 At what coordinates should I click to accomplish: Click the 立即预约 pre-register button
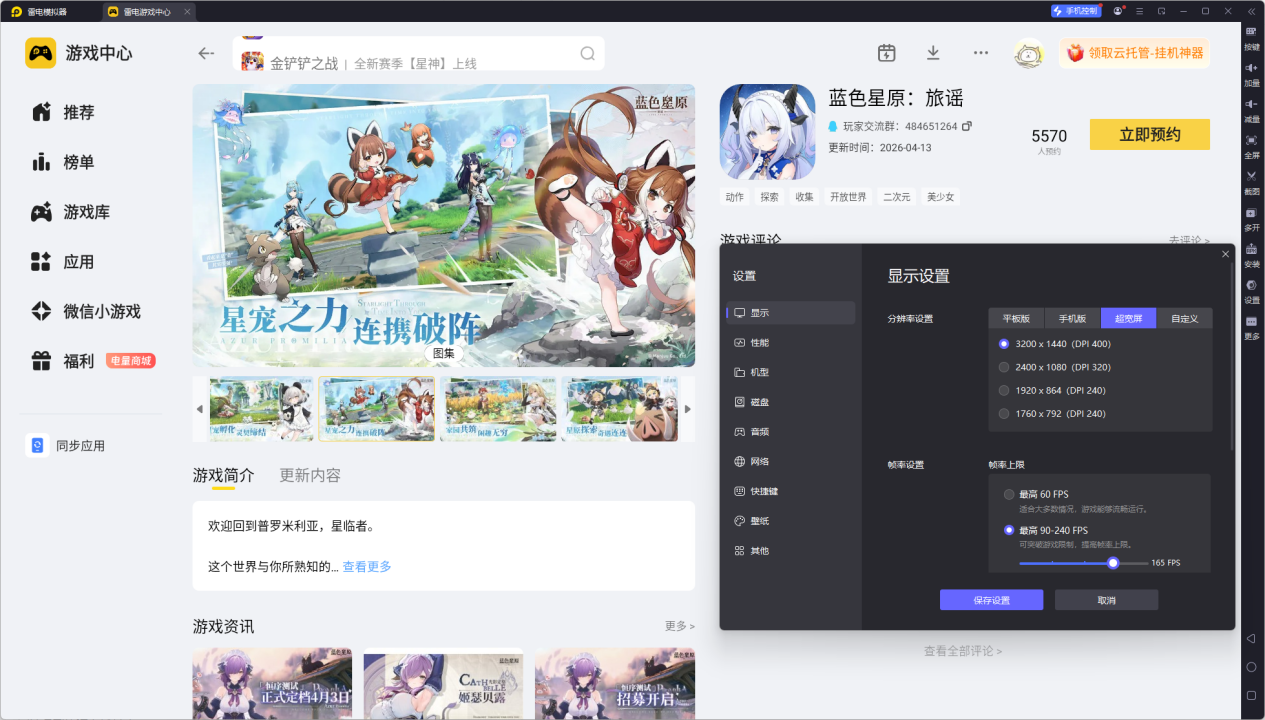(x=1149, y=135)
